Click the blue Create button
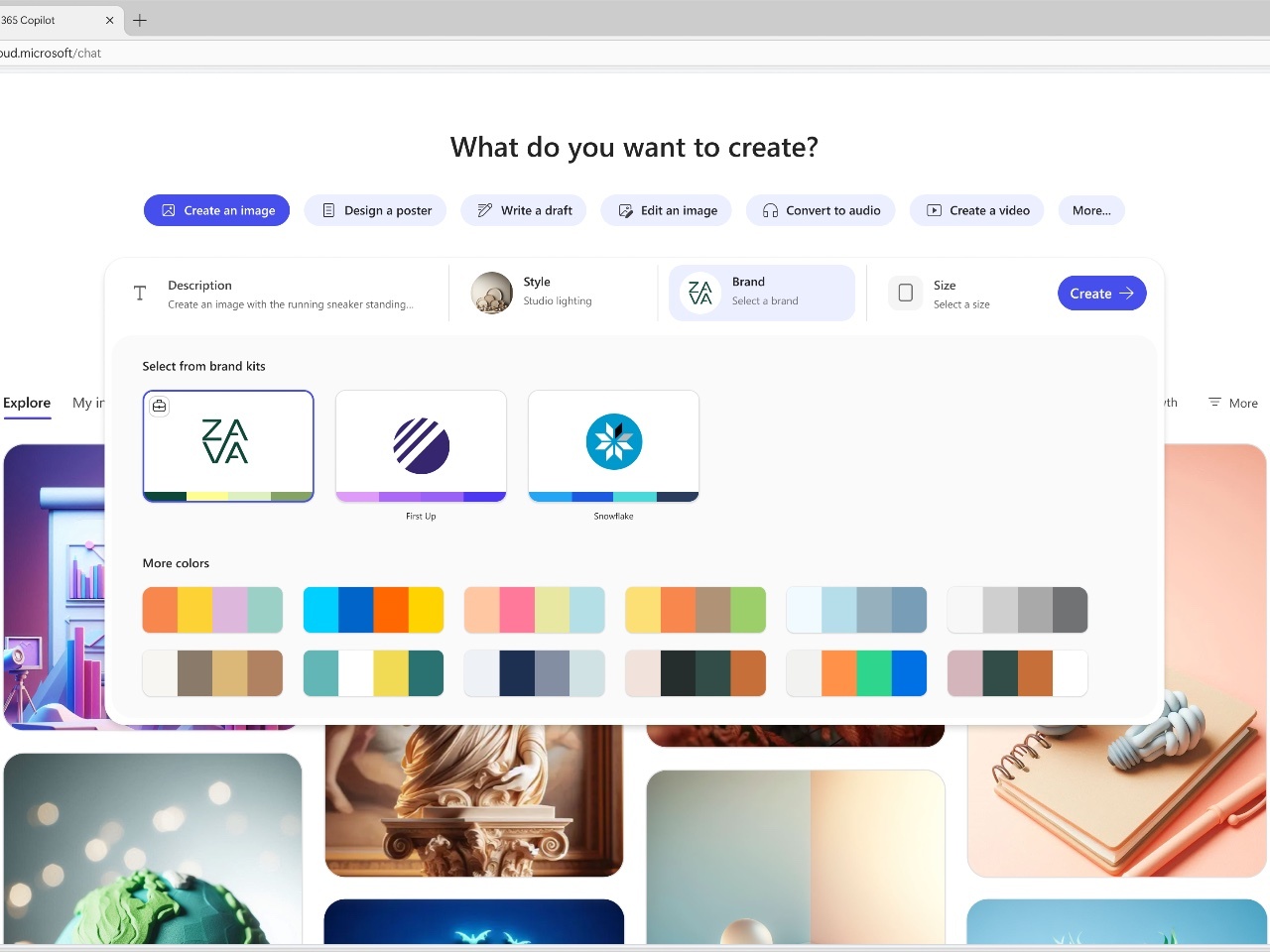This screenshot has width=1270, height=952. 1101,294
